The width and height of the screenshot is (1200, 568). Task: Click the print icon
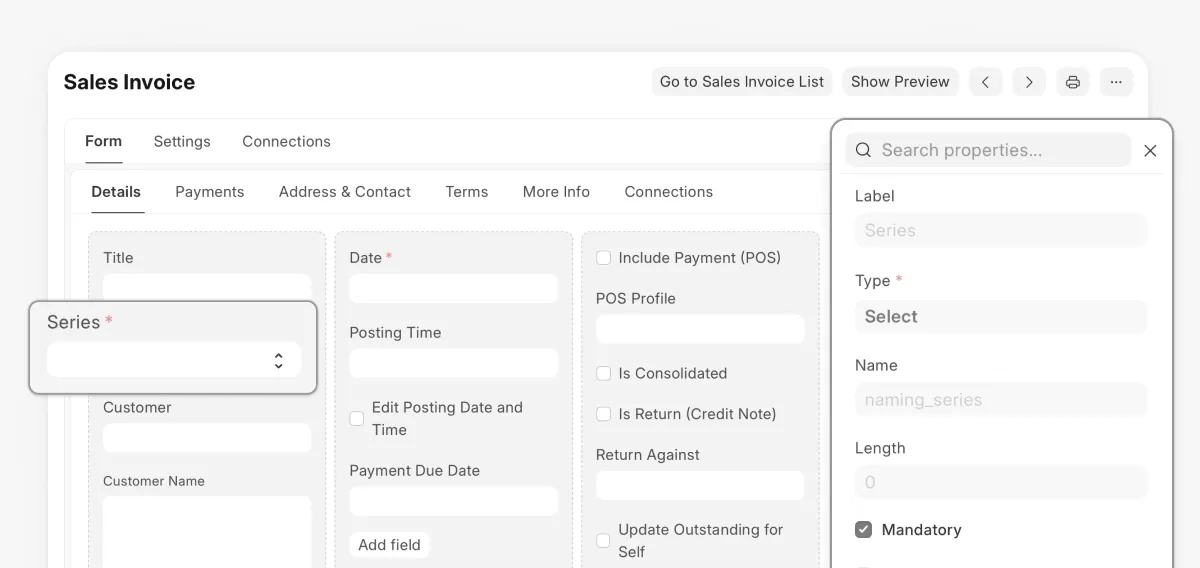1073,82
